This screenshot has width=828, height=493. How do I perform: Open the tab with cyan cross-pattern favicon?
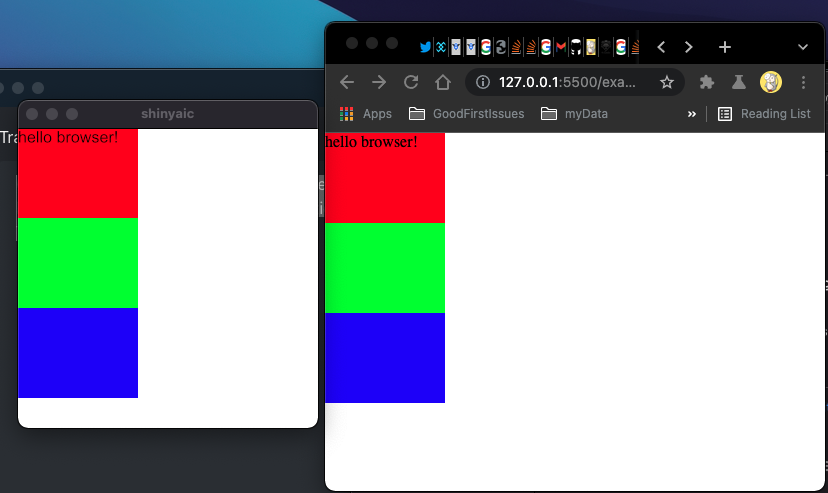[x=441, y=47]
